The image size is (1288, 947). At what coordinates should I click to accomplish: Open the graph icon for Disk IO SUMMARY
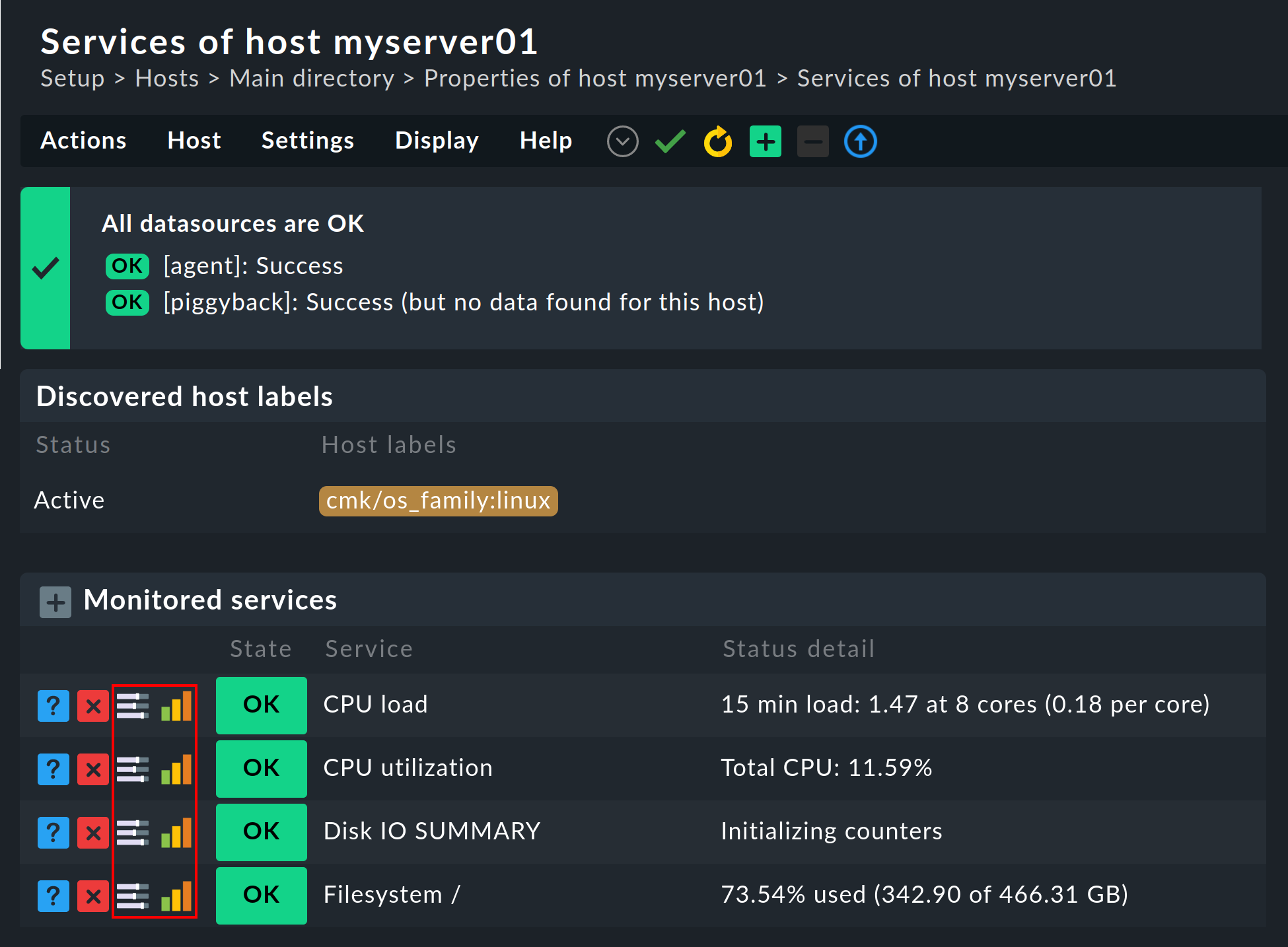(x=176, y=832)
